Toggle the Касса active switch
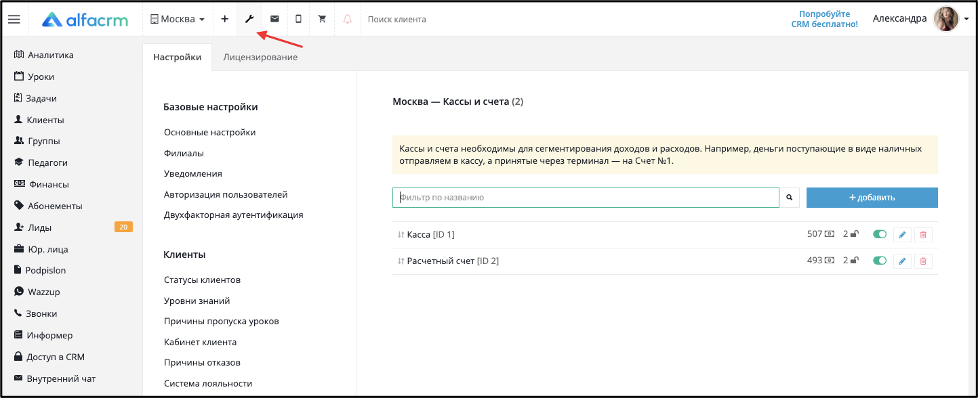 click(880, 235)
